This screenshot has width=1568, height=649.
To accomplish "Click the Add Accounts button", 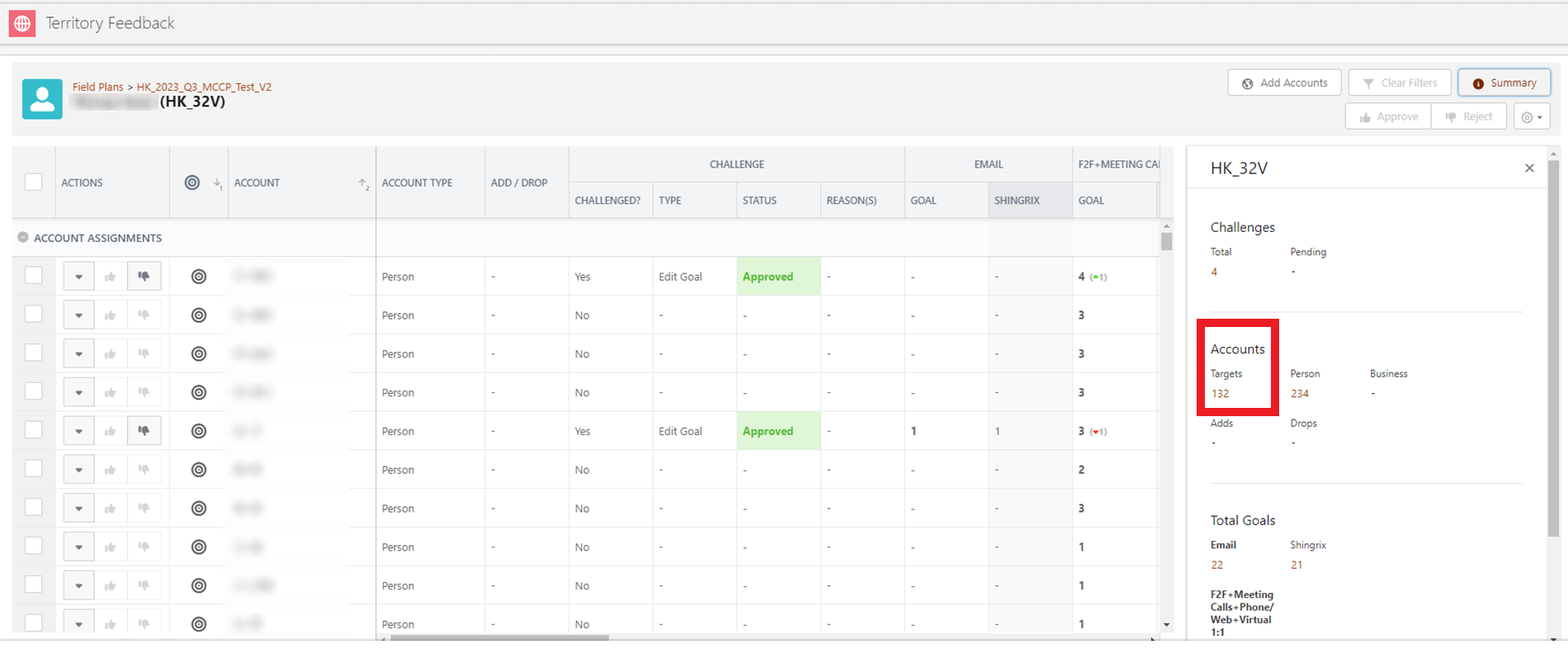I will pyautogui.click(x=1284, y=83).
